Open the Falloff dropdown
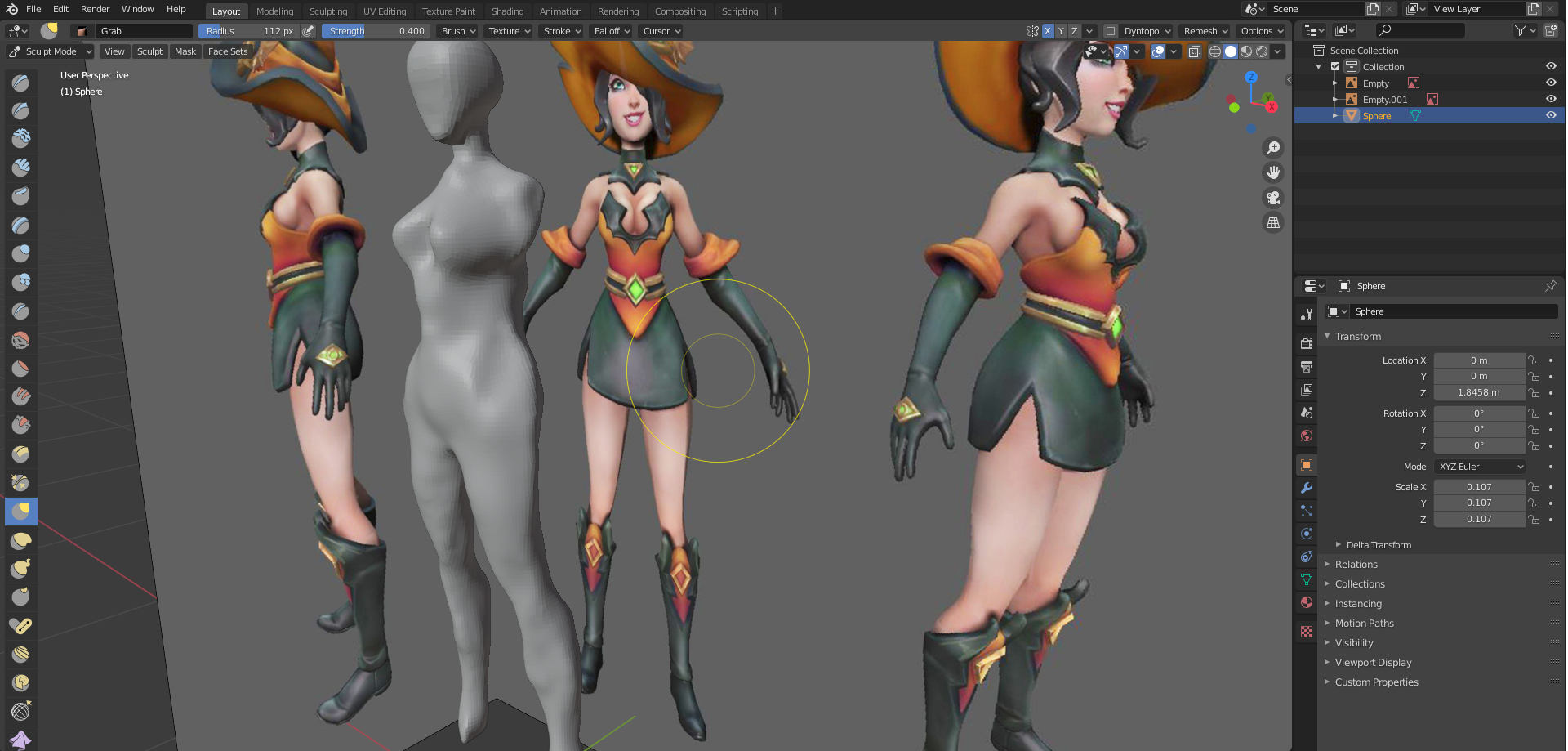Image resolution: width=1568 pixels, height=751 pixels. (x=612, y=31)
